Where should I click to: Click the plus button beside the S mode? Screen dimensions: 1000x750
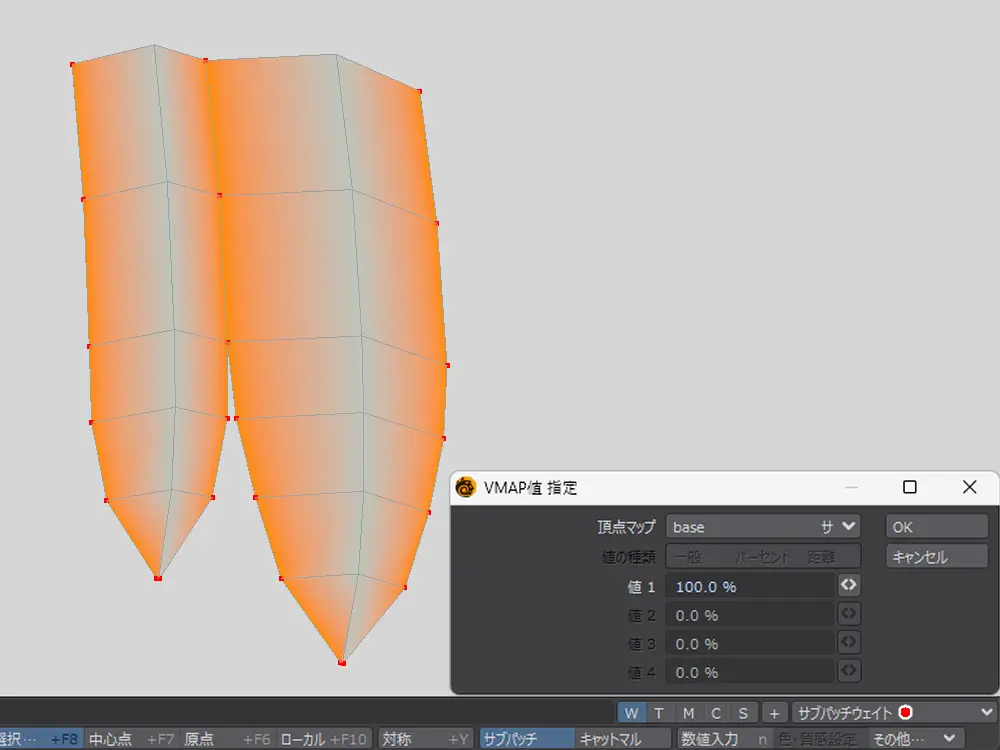(x=774, y=712)
